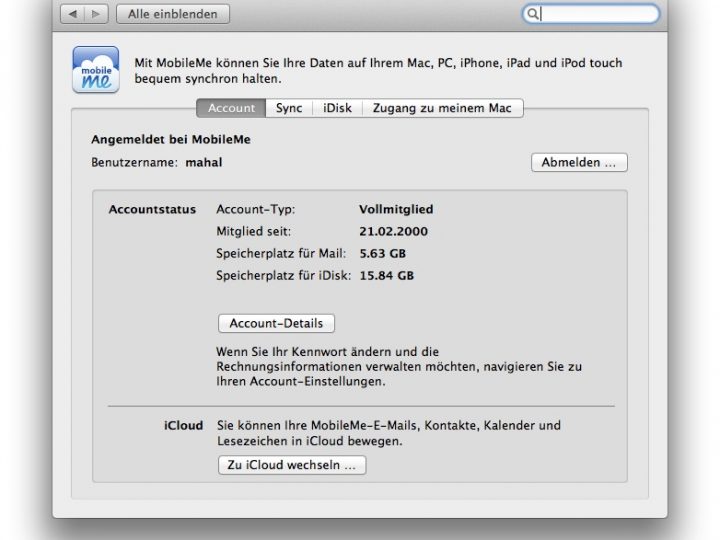
Task: Click the magnifier icon in search field
Action: [x=532, y=14]
